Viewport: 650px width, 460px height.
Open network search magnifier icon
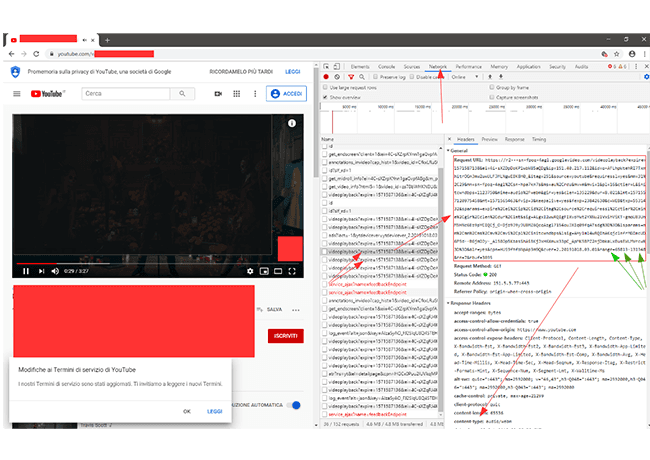coord(362,77)
